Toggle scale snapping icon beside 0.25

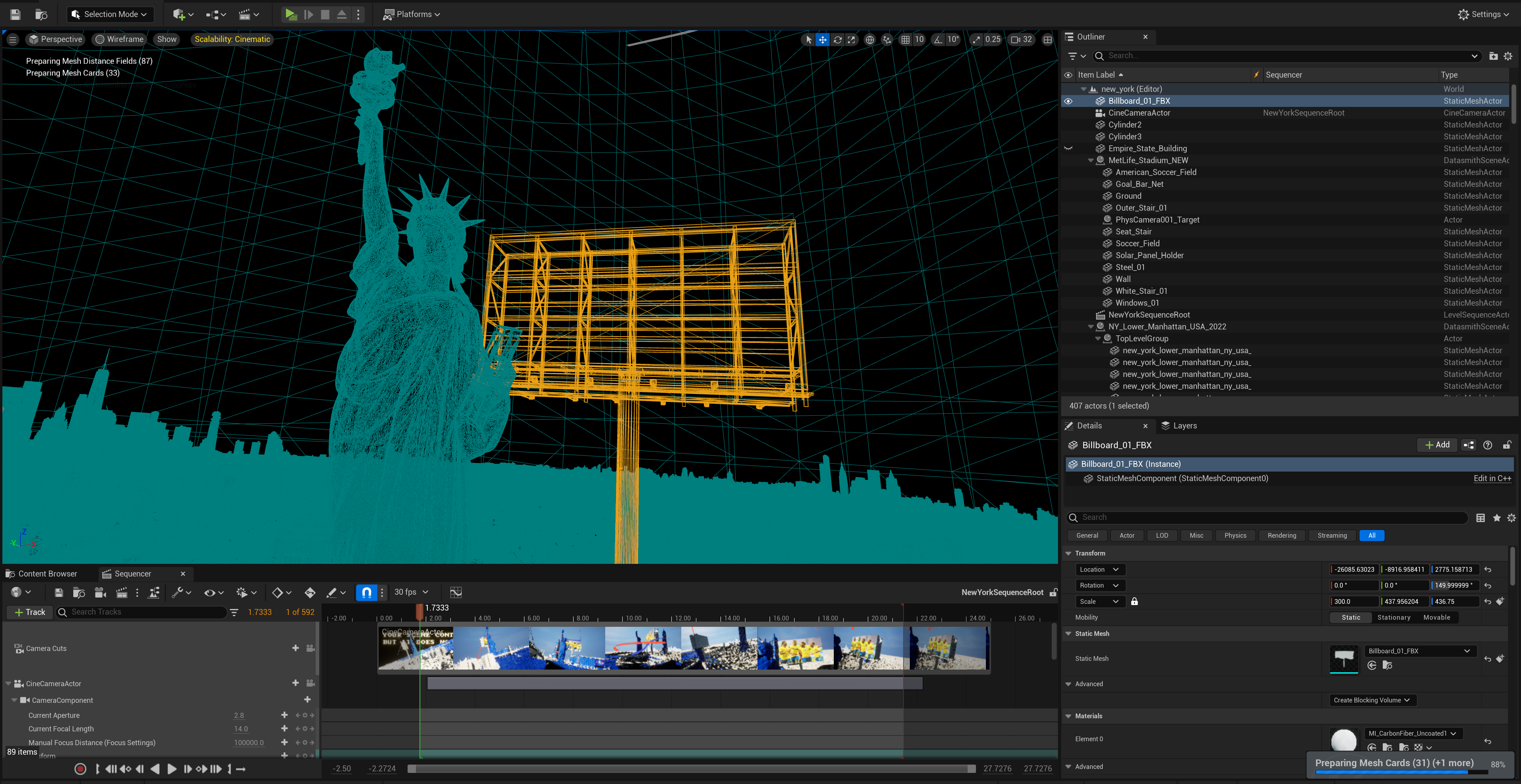[976, 40]
